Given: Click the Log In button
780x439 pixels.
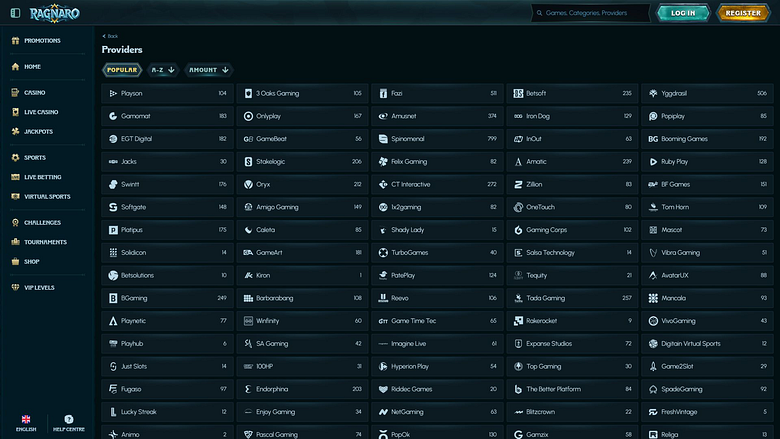Looking at the screenshot, I should point(683,13).
